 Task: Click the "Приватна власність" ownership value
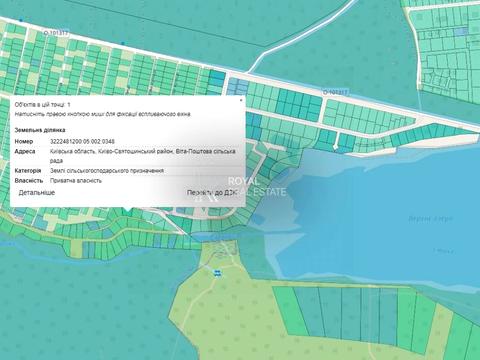[x=76, y=181]
